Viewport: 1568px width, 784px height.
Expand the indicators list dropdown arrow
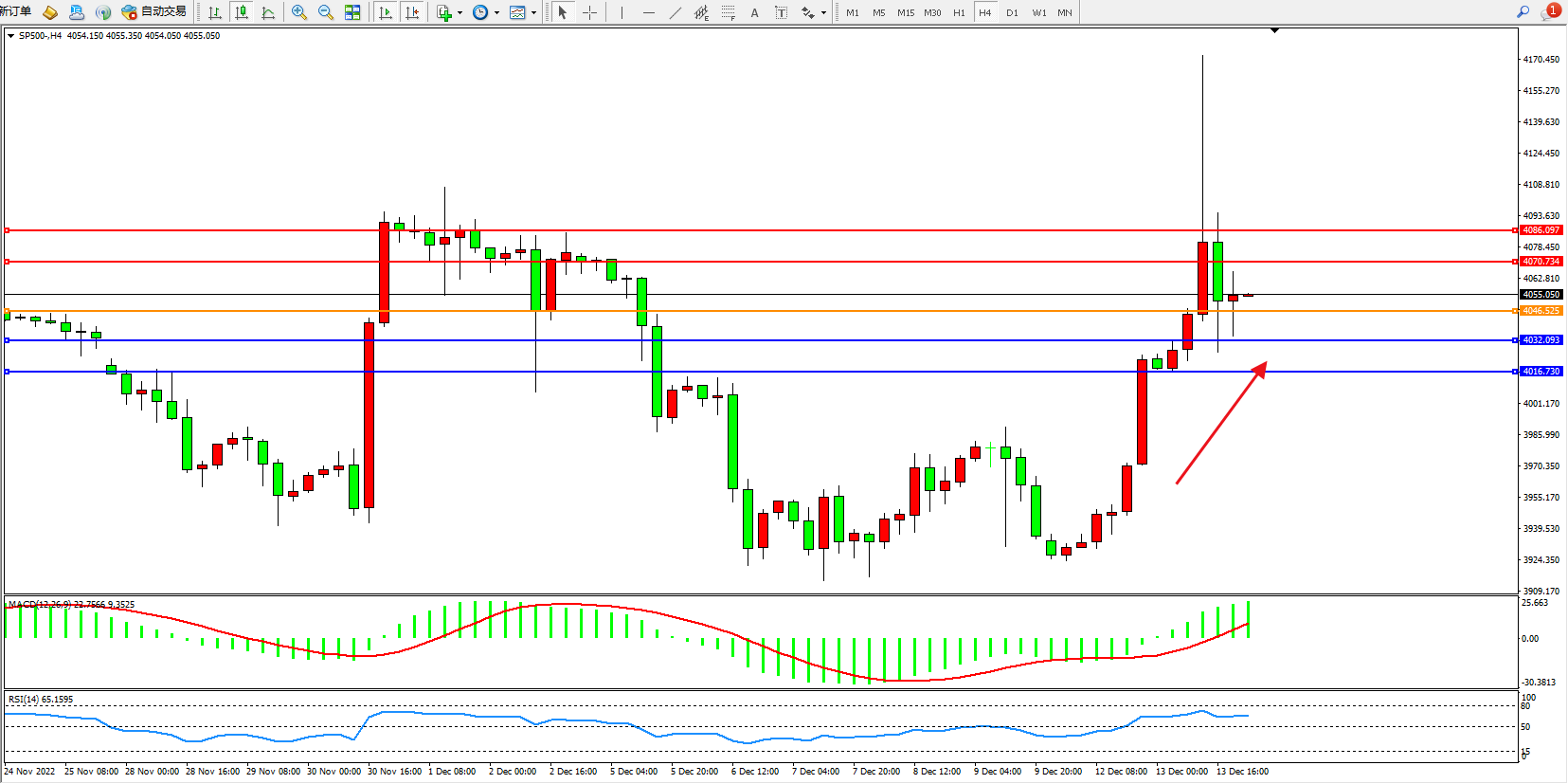[460, 12]
